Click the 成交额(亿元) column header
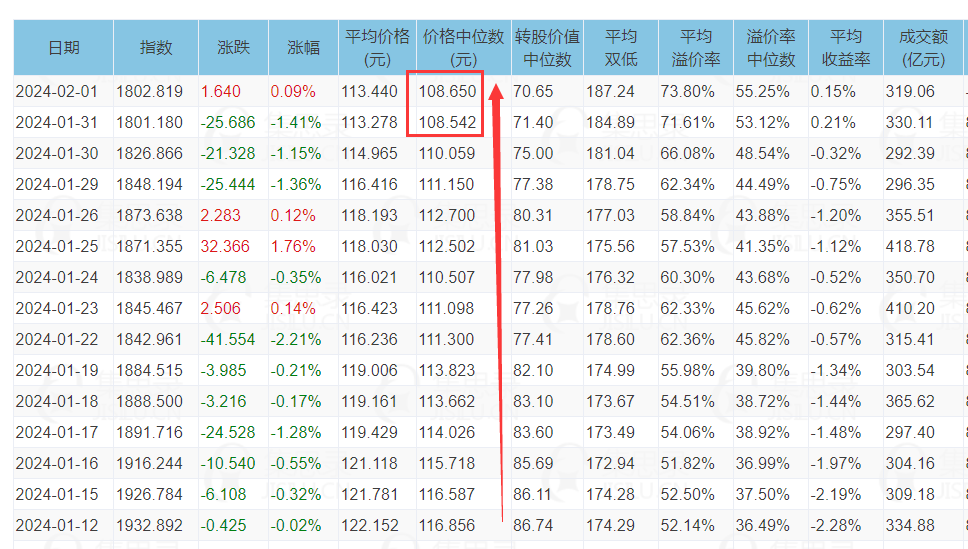 923,48
